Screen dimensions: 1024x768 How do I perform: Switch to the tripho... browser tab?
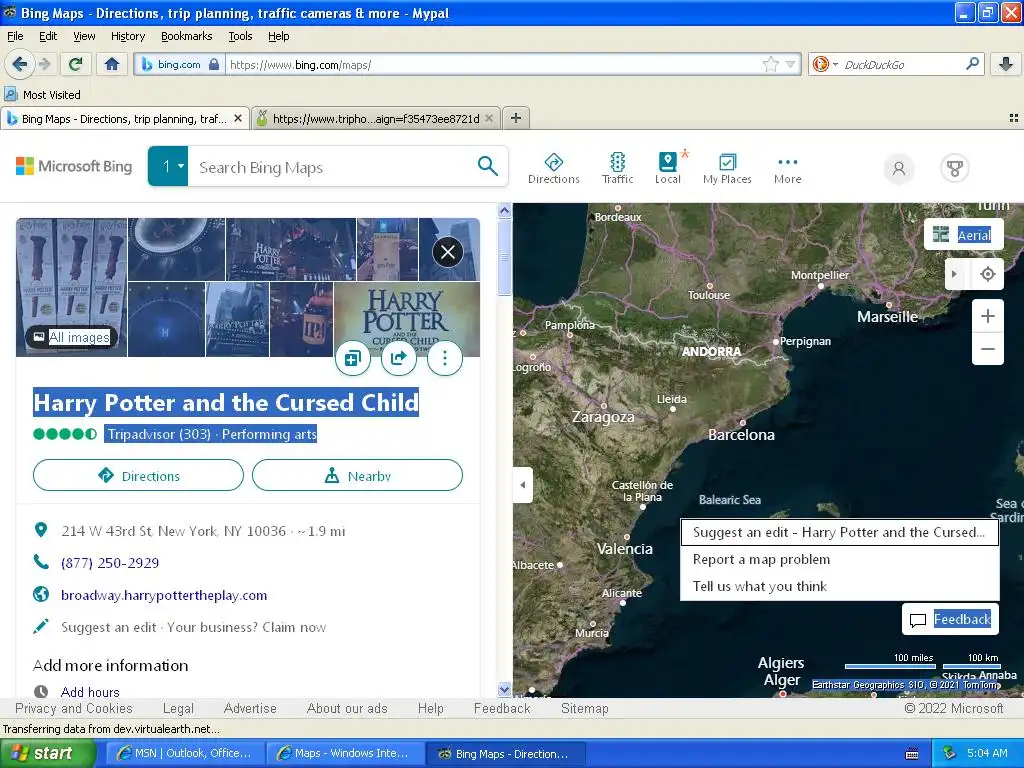[x=376, y=118]
